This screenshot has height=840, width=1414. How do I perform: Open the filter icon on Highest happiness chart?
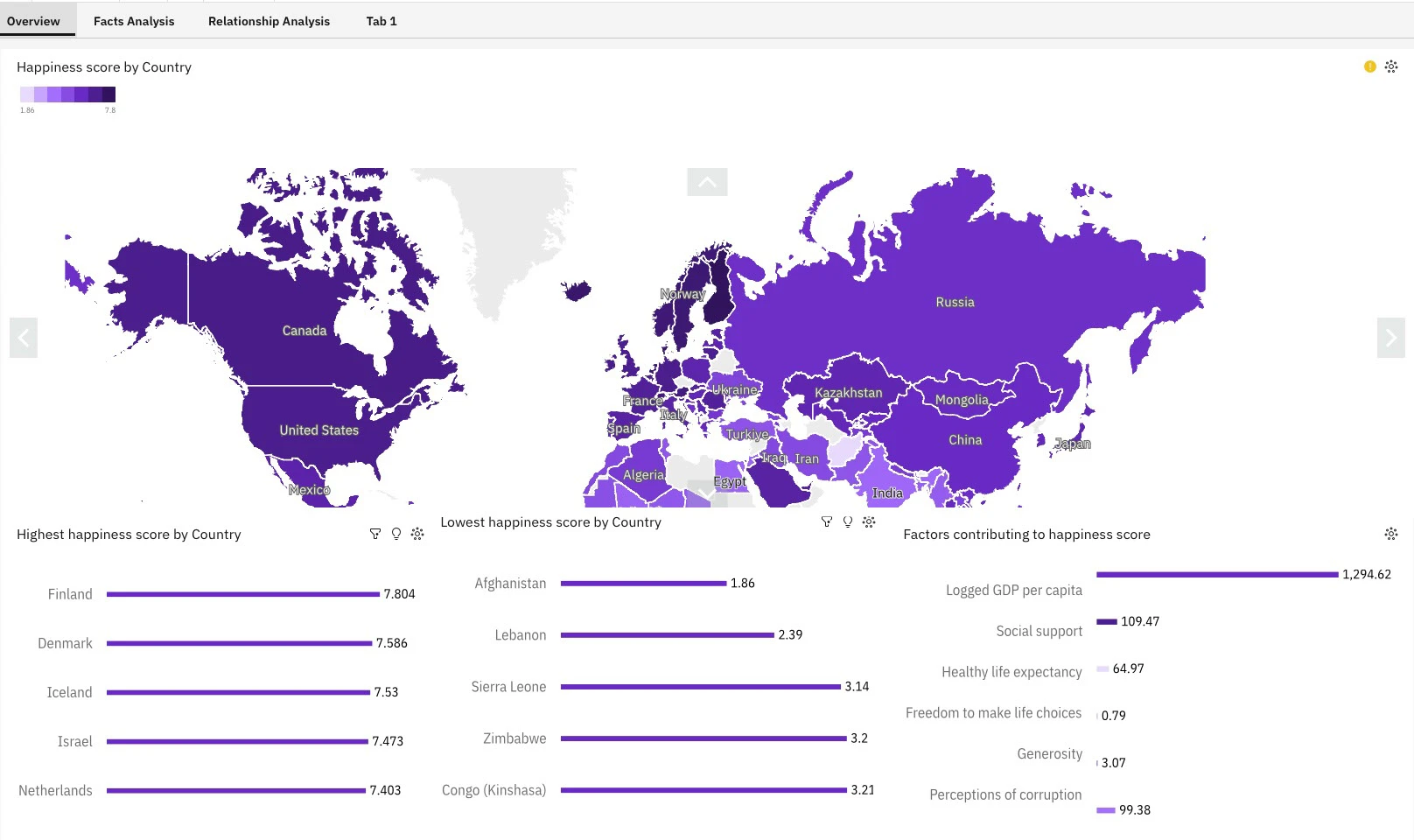375,533
